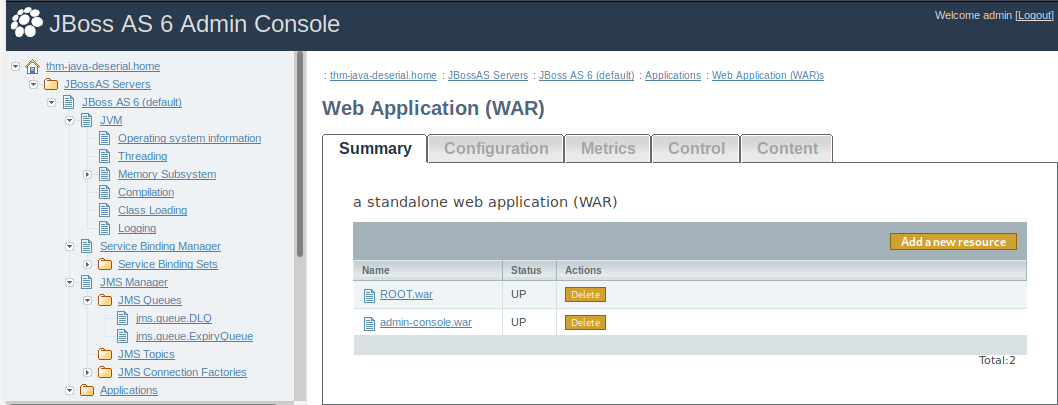The height and width of the screenshot is (405, 1058).
Task: Click the Total:2 count text
Action: pos(997,360)
